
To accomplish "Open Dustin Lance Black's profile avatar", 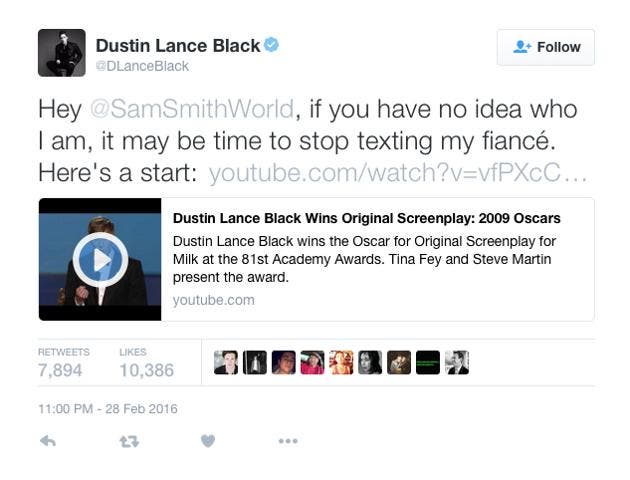I will (x=62, y=53).
